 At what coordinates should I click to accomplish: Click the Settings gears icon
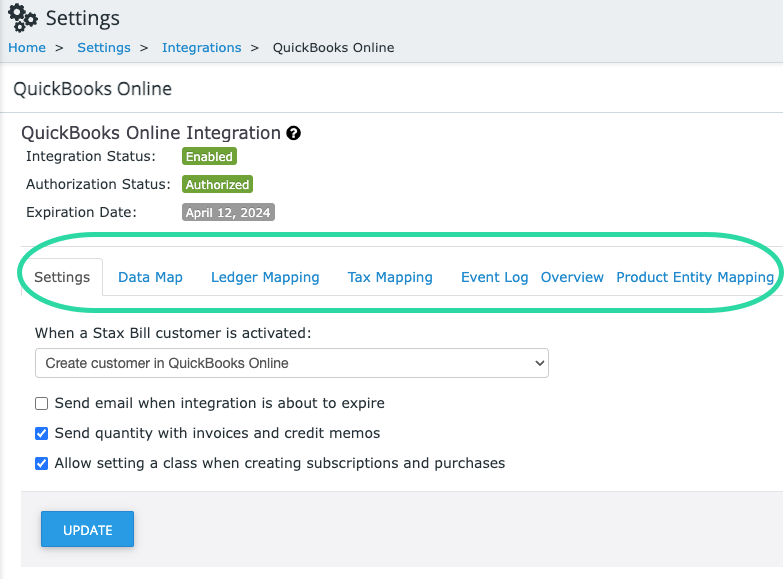coord(22,18)
